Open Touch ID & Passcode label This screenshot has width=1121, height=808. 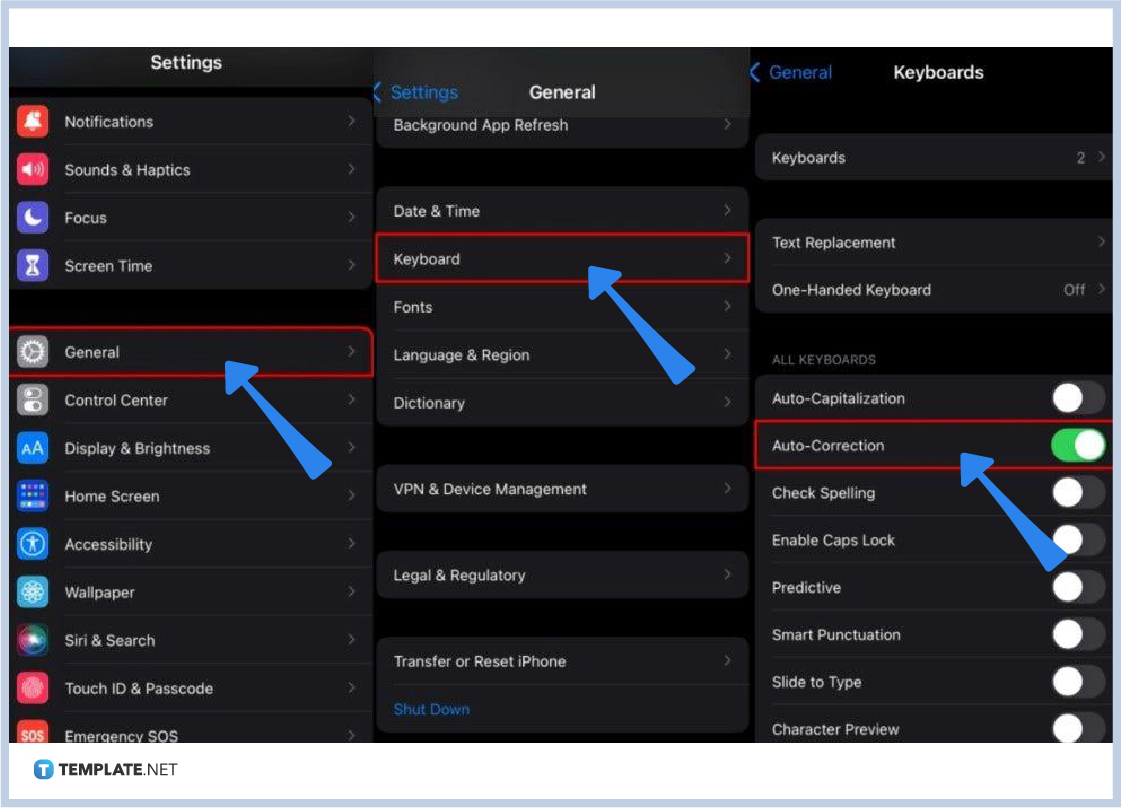click(139, 689)
